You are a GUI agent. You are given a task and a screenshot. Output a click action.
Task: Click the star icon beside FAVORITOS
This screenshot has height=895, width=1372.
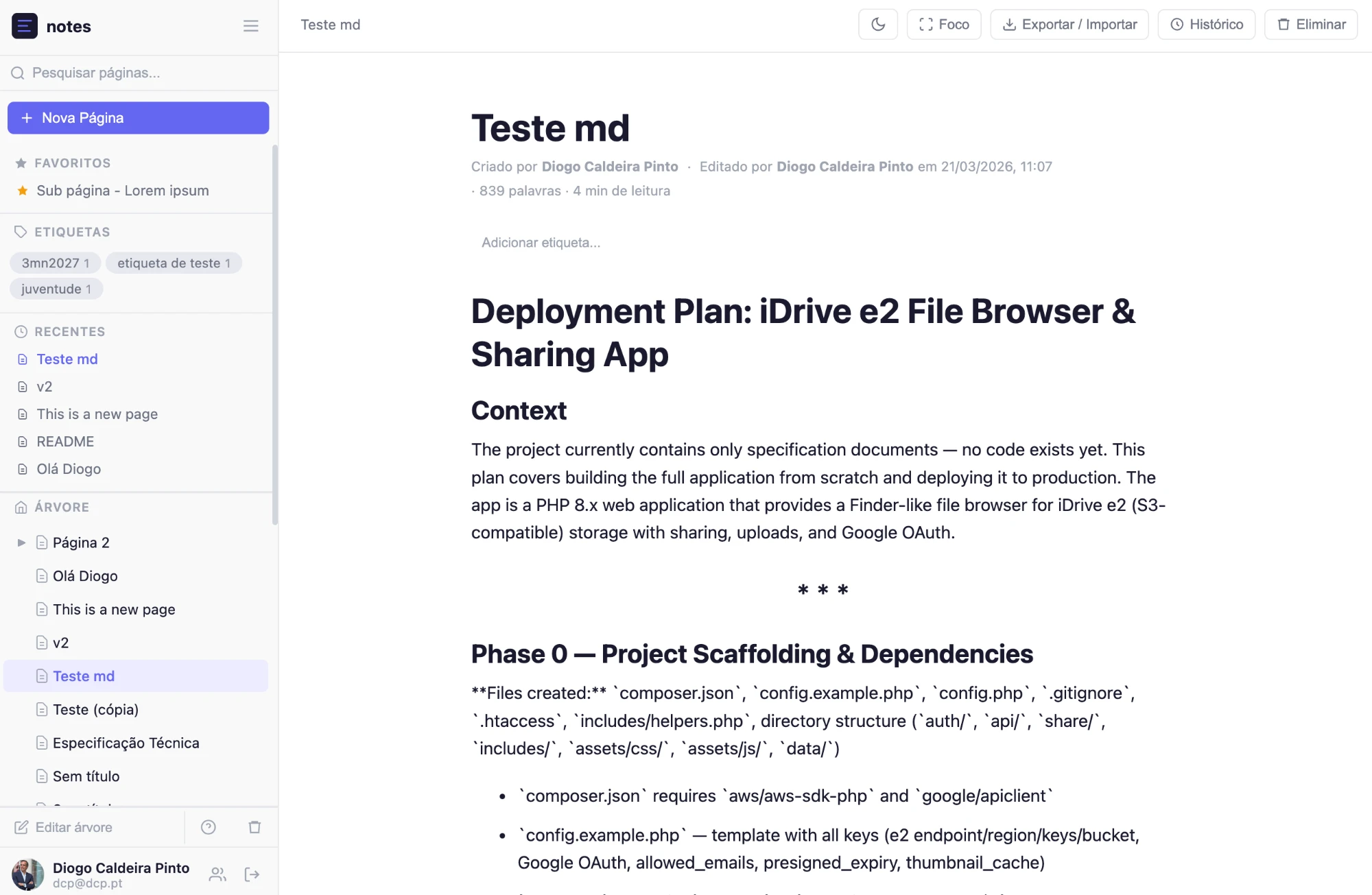(21, 163)
